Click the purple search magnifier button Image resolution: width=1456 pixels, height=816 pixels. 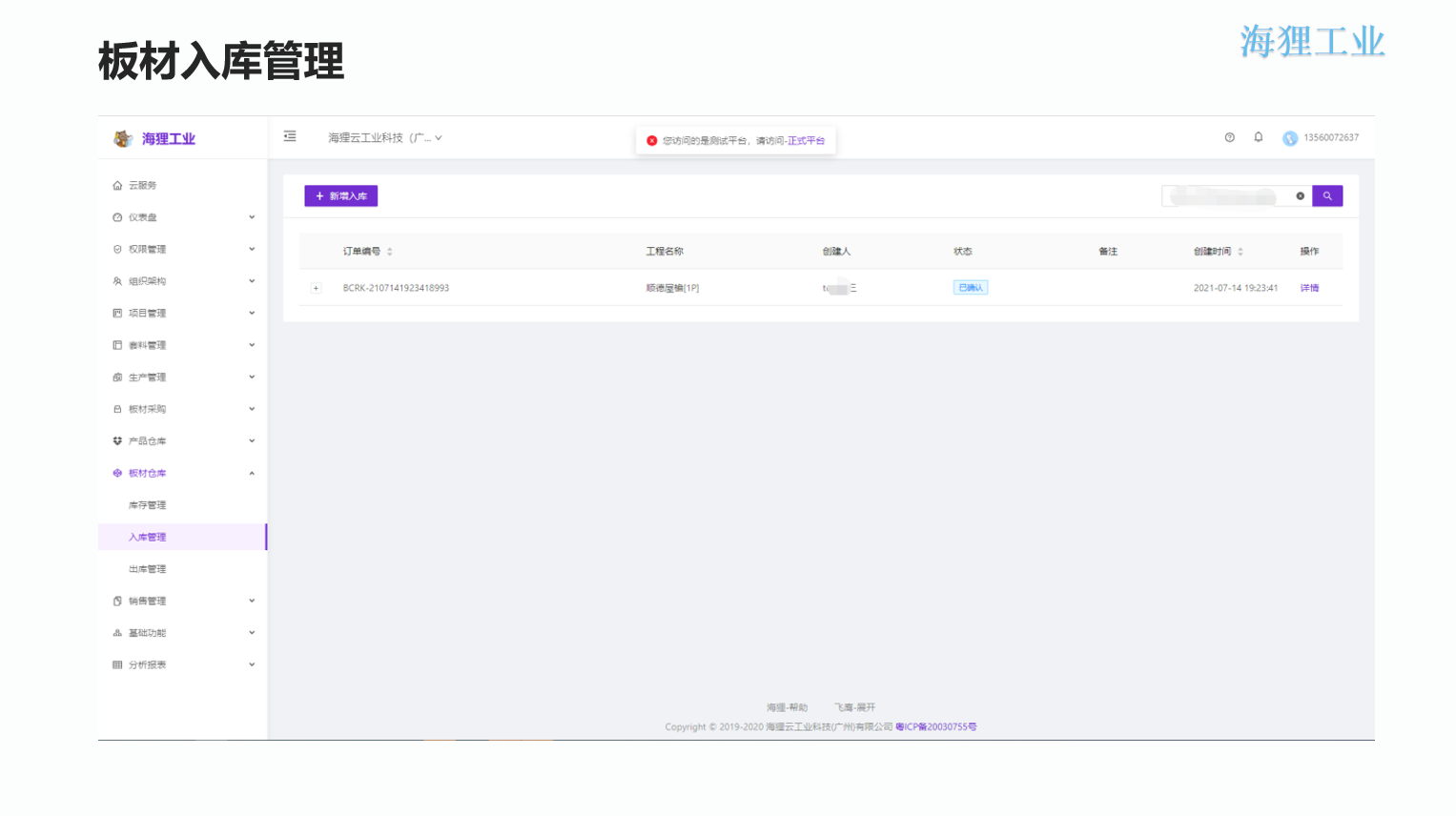click(x=1327, y=196)
